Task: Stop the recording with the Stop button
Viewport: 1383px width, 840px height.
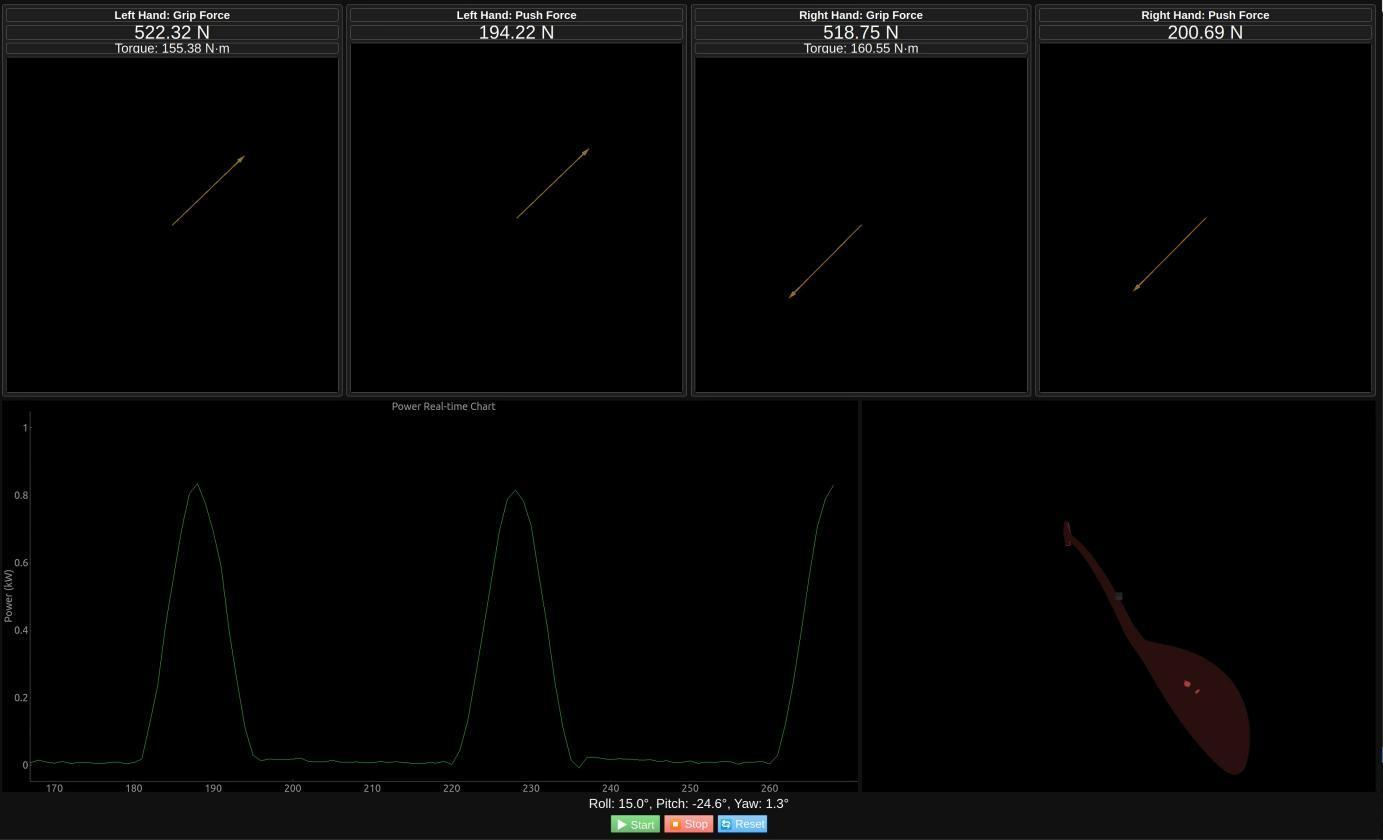Action: coord(689,824)
